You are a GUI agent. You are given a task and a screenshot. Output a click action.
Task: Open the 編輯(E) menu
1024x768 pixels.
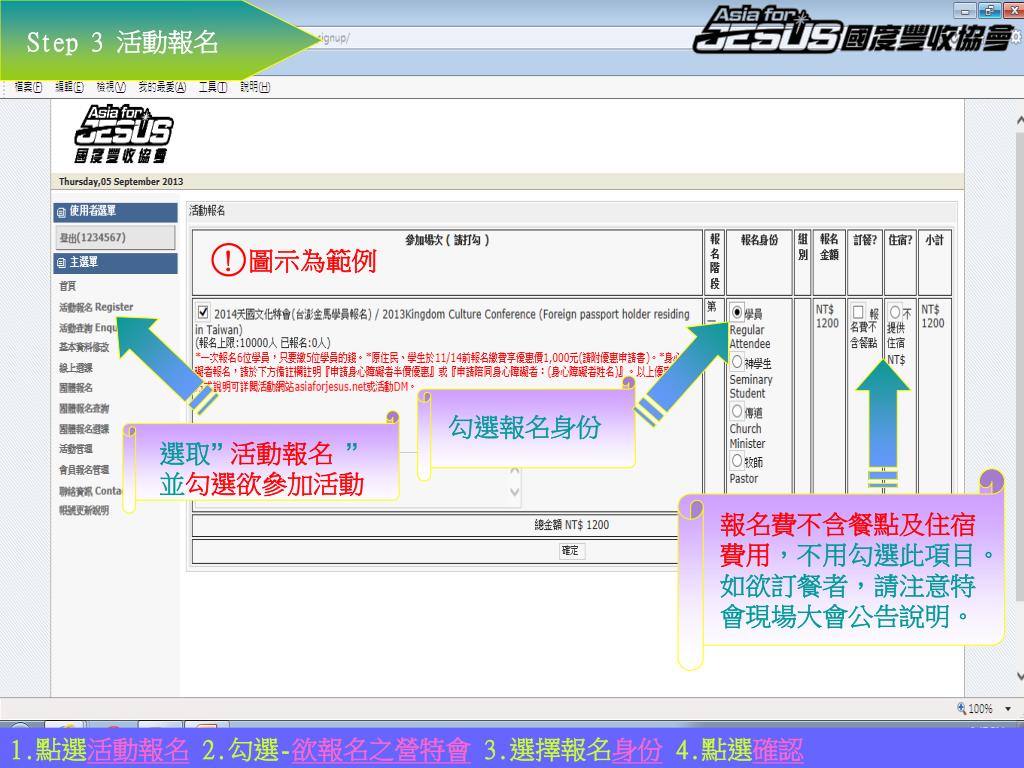point(69,87)
